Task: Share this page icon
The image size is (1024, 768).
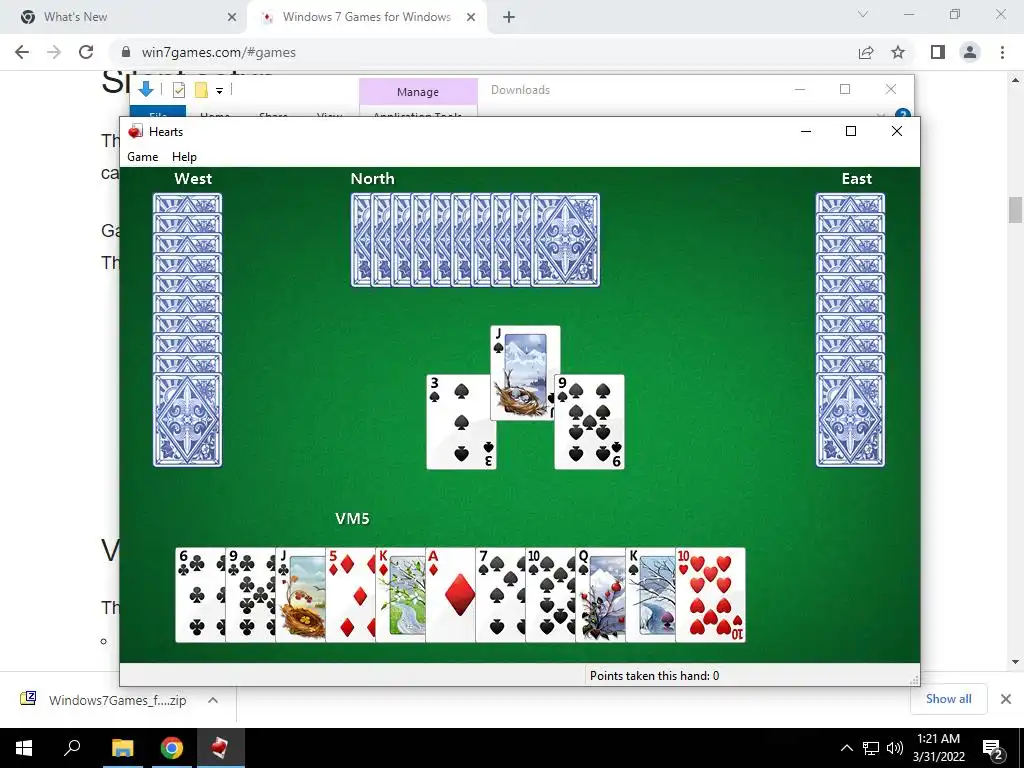Action: coord(866,52)
